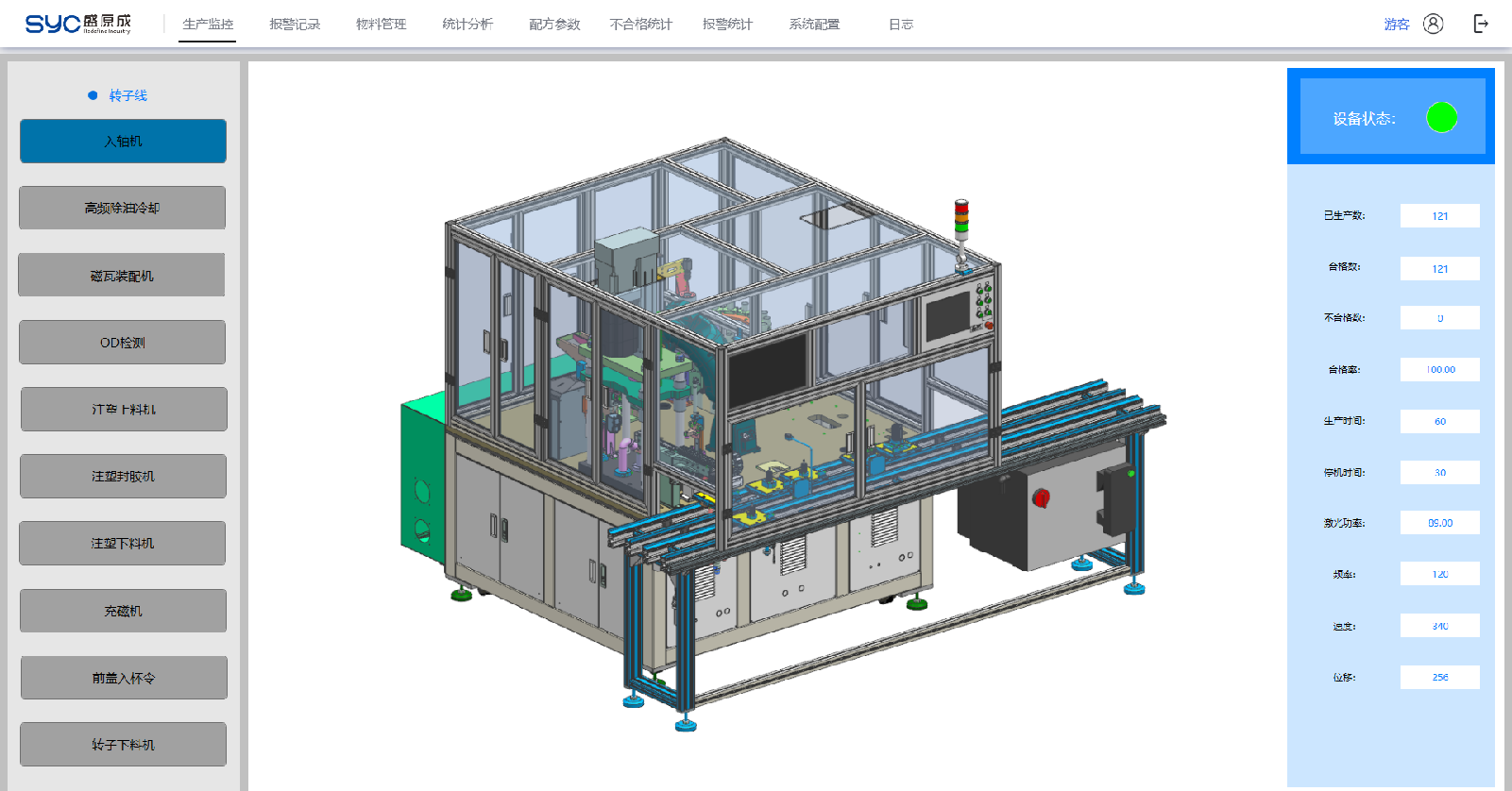Viewport: 1512px width, 791px height.
Task: Click the 激光功率 value field
Action: point(1440,523)
